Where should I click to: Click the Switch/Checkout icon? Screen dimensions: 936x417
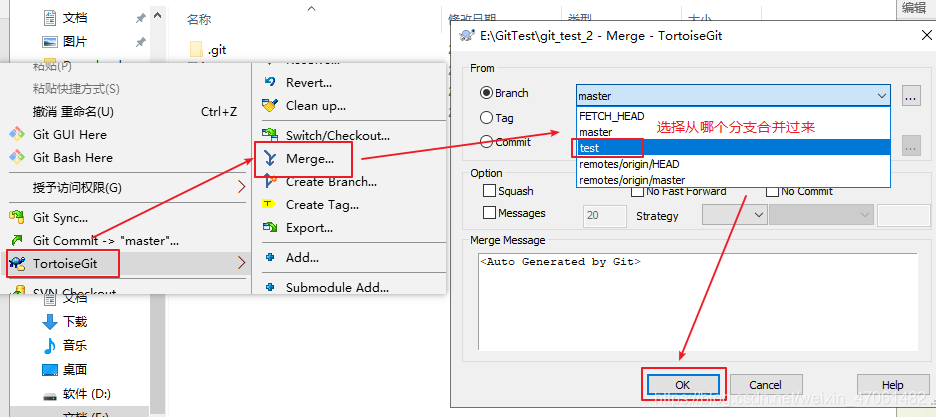[x=270, y=135]
